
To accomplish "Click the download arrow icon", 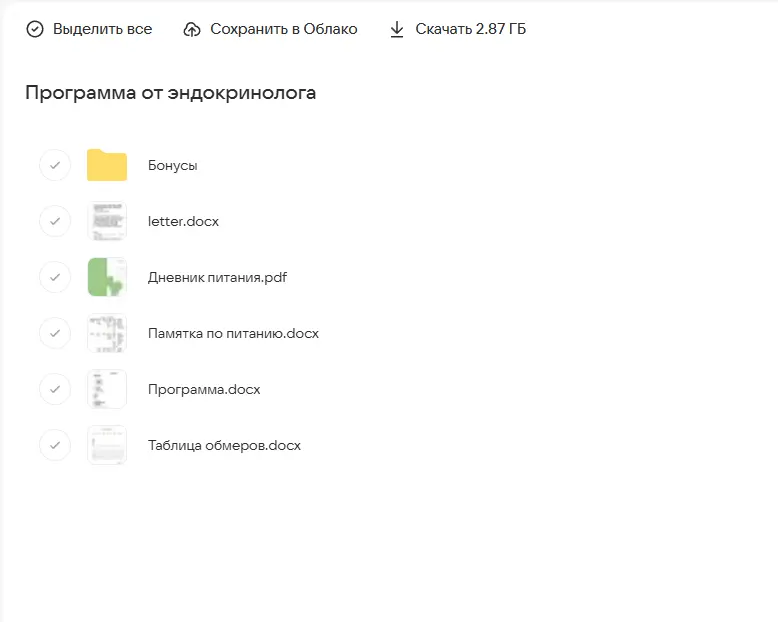I will click(x=397, y=29).
